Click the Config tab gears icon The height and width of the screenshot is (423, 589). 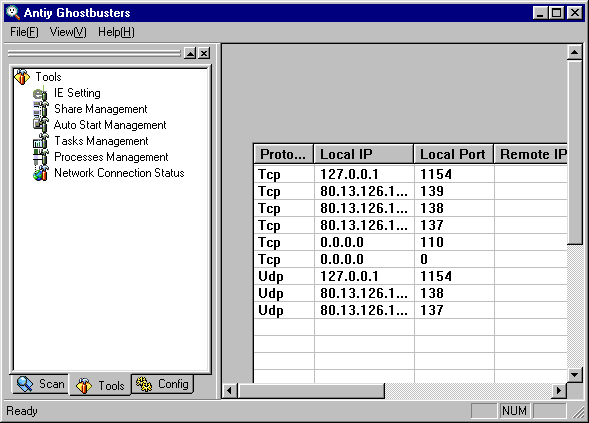pos(144,384)
